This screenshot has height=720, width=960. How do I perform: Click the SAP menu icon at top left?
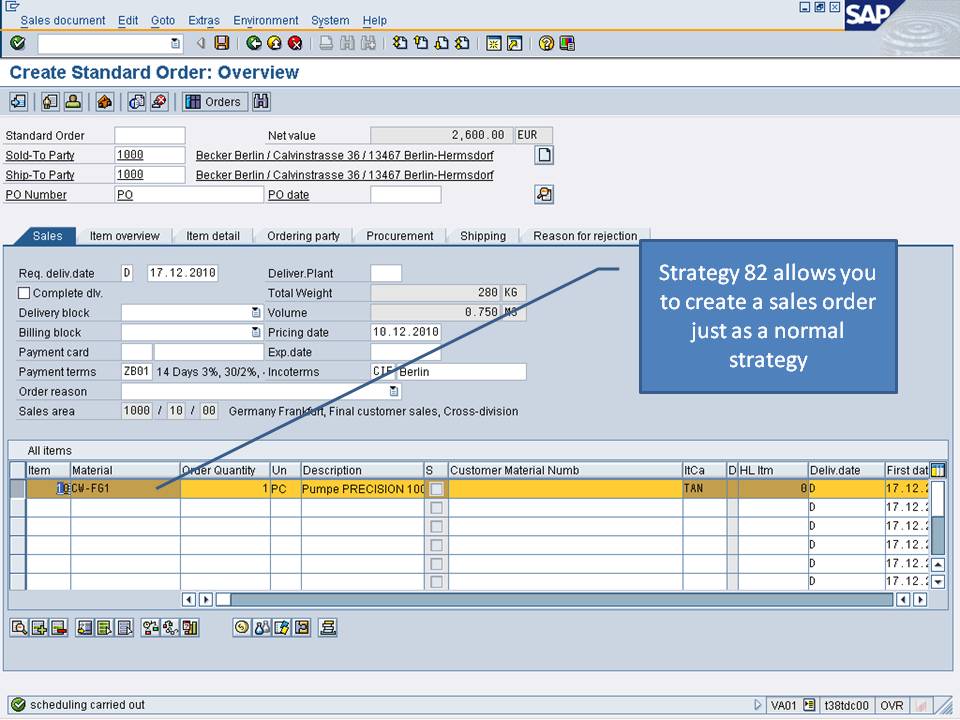click(12, 6)
